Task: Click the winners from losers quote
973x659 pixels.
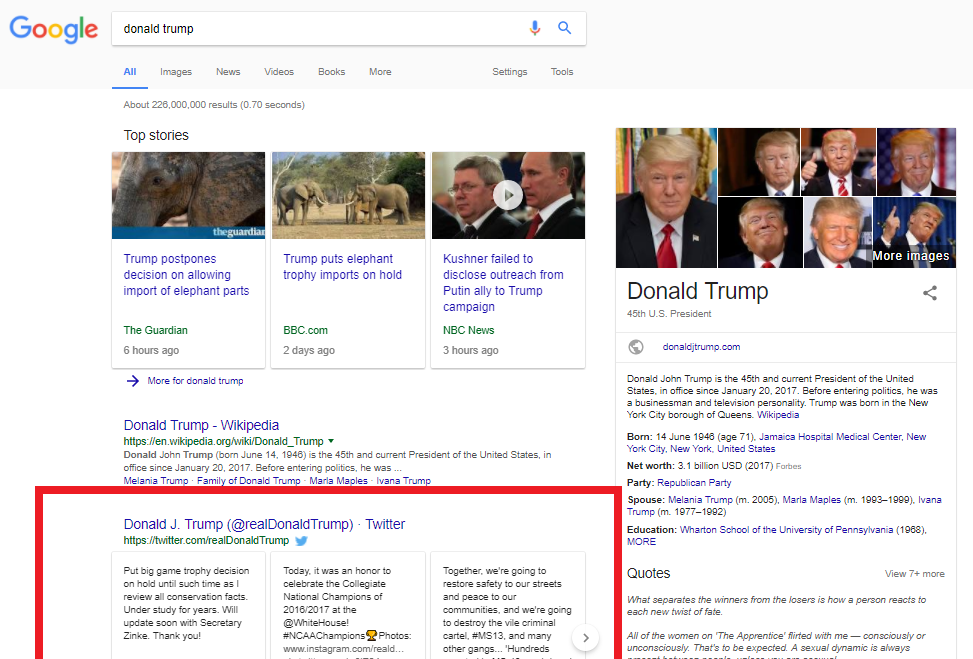Action: tap(776, 606)
